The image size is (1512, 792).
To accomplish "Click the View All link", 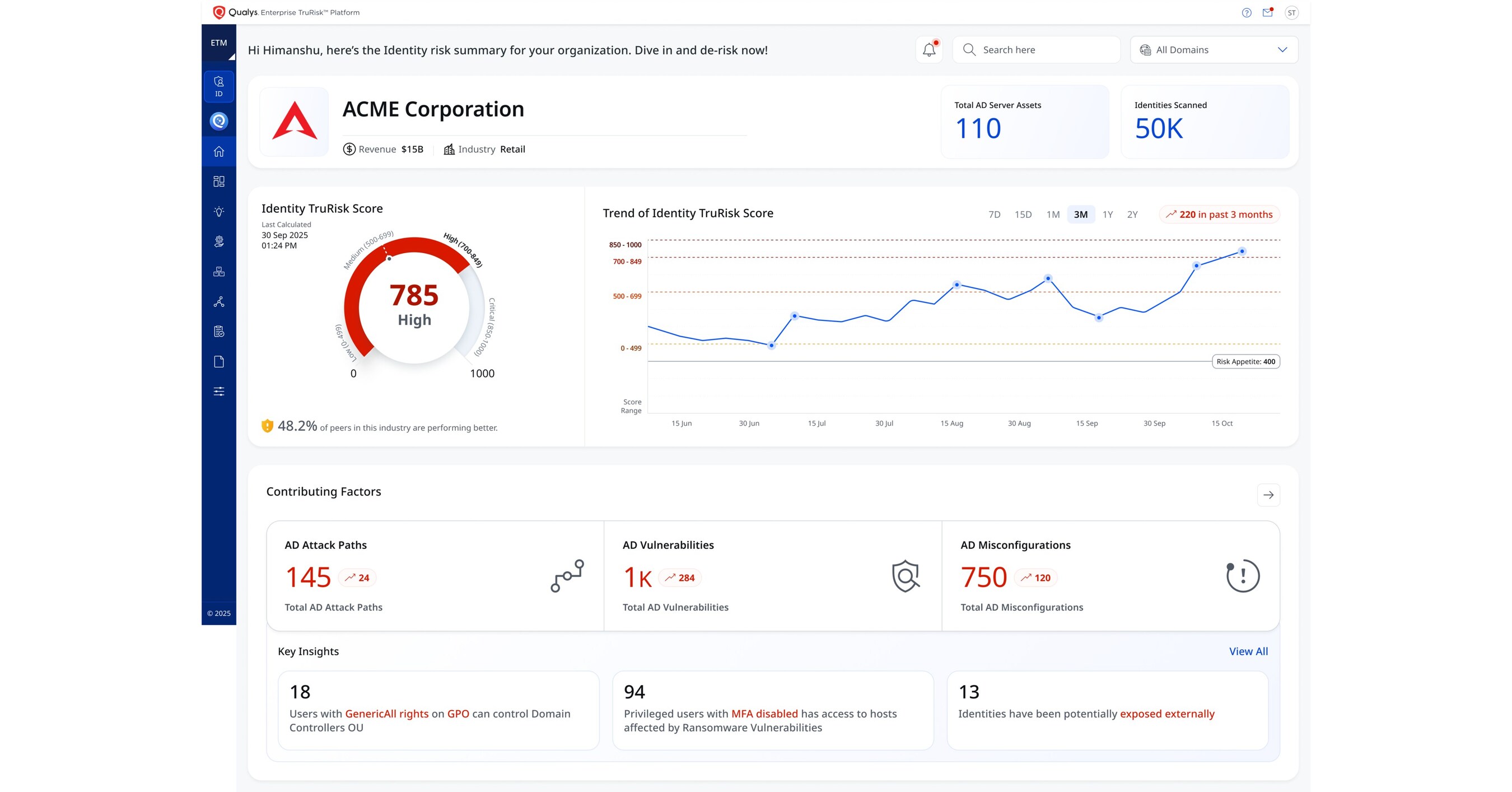I will pyautogui.click(x=1248, y=651).
